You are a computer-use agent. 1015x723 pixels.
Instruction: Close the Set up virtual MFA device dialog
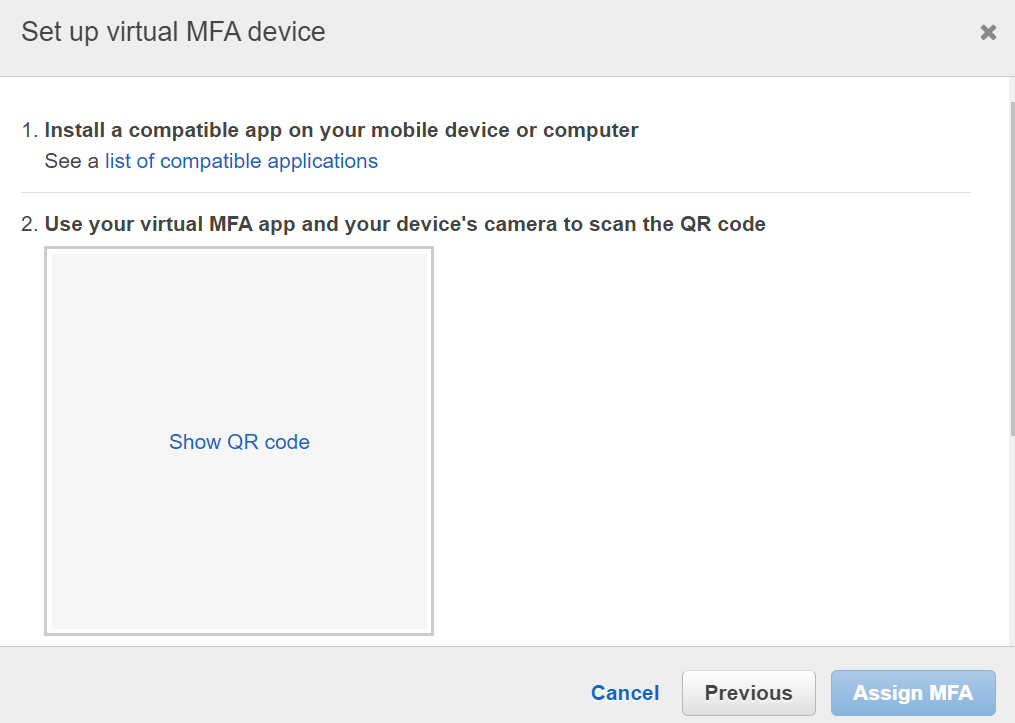coord(988,32)
